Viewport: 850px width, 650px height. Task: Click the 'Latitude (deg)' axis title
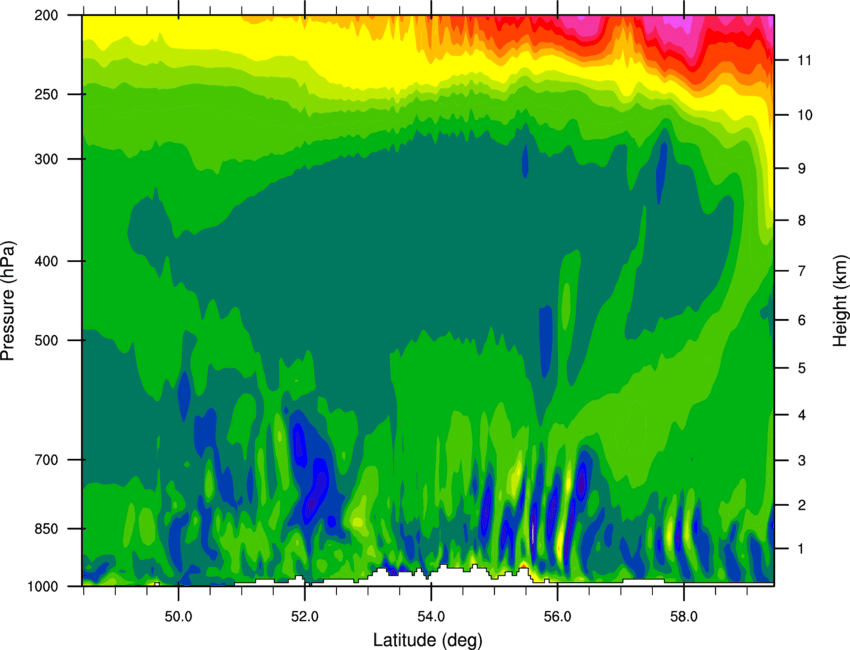[427, 639]
